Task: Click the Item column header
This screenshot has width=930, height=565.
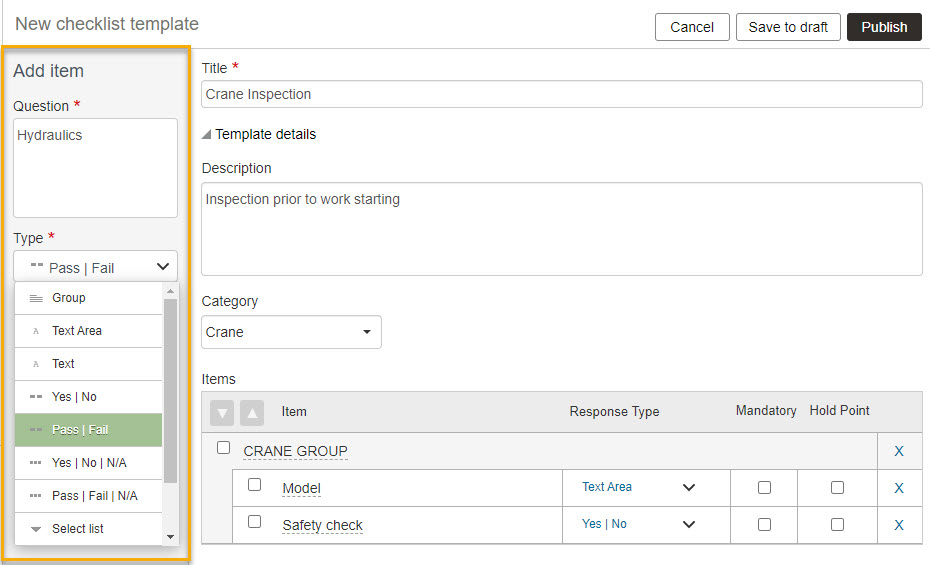Action: click(294, 411)
